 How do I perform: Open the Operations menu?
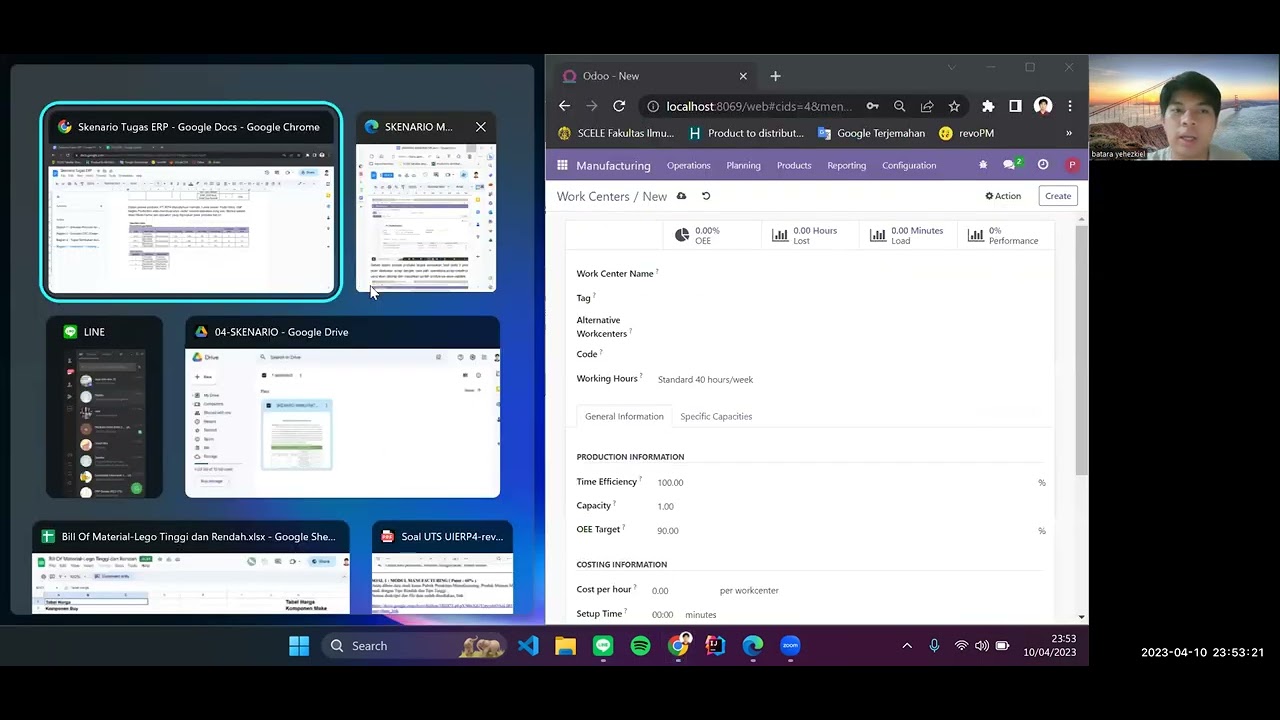(x=689, y=165)
